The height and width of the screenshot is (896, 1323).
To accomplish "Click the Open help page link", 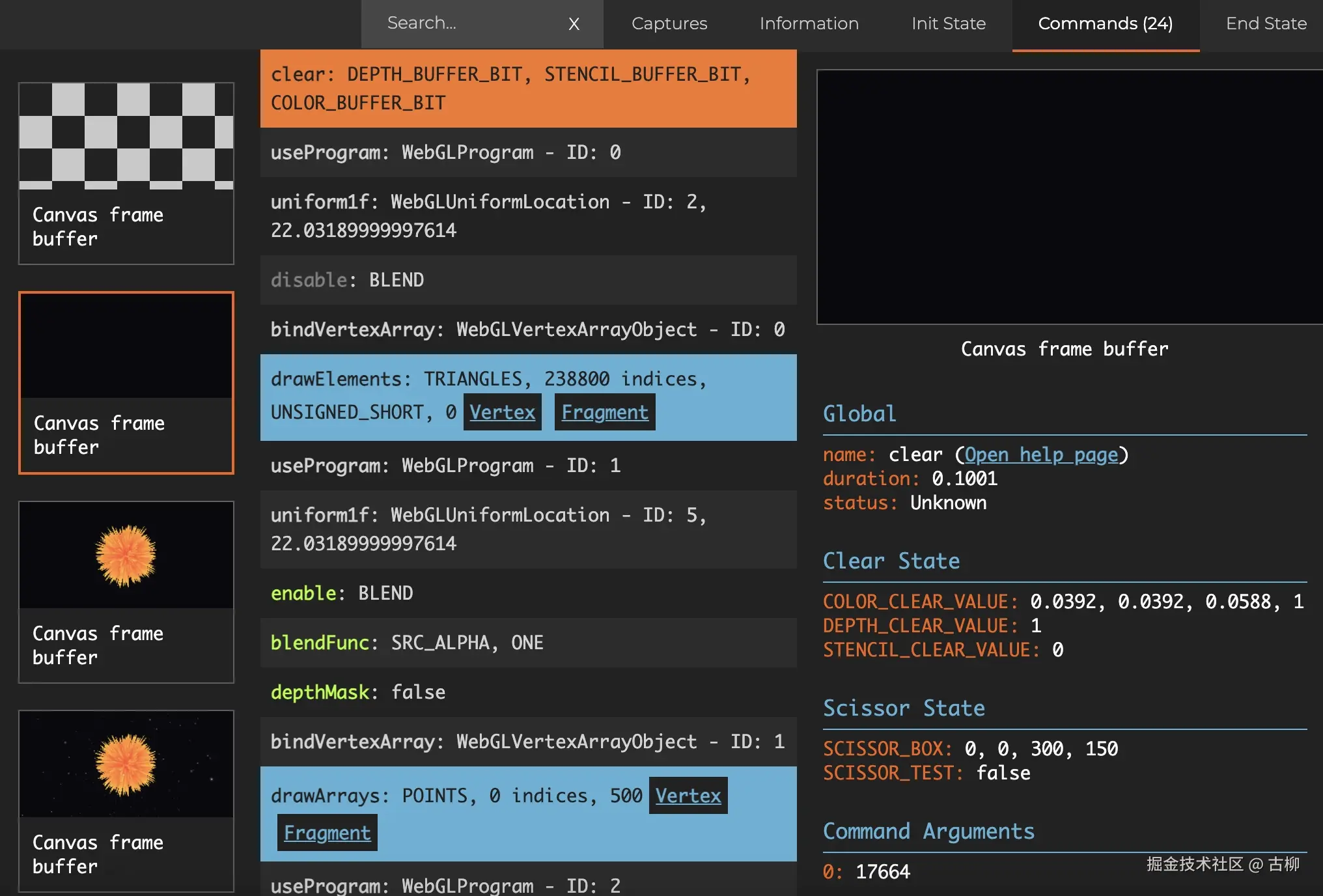I will click(x=1040, y=455).
